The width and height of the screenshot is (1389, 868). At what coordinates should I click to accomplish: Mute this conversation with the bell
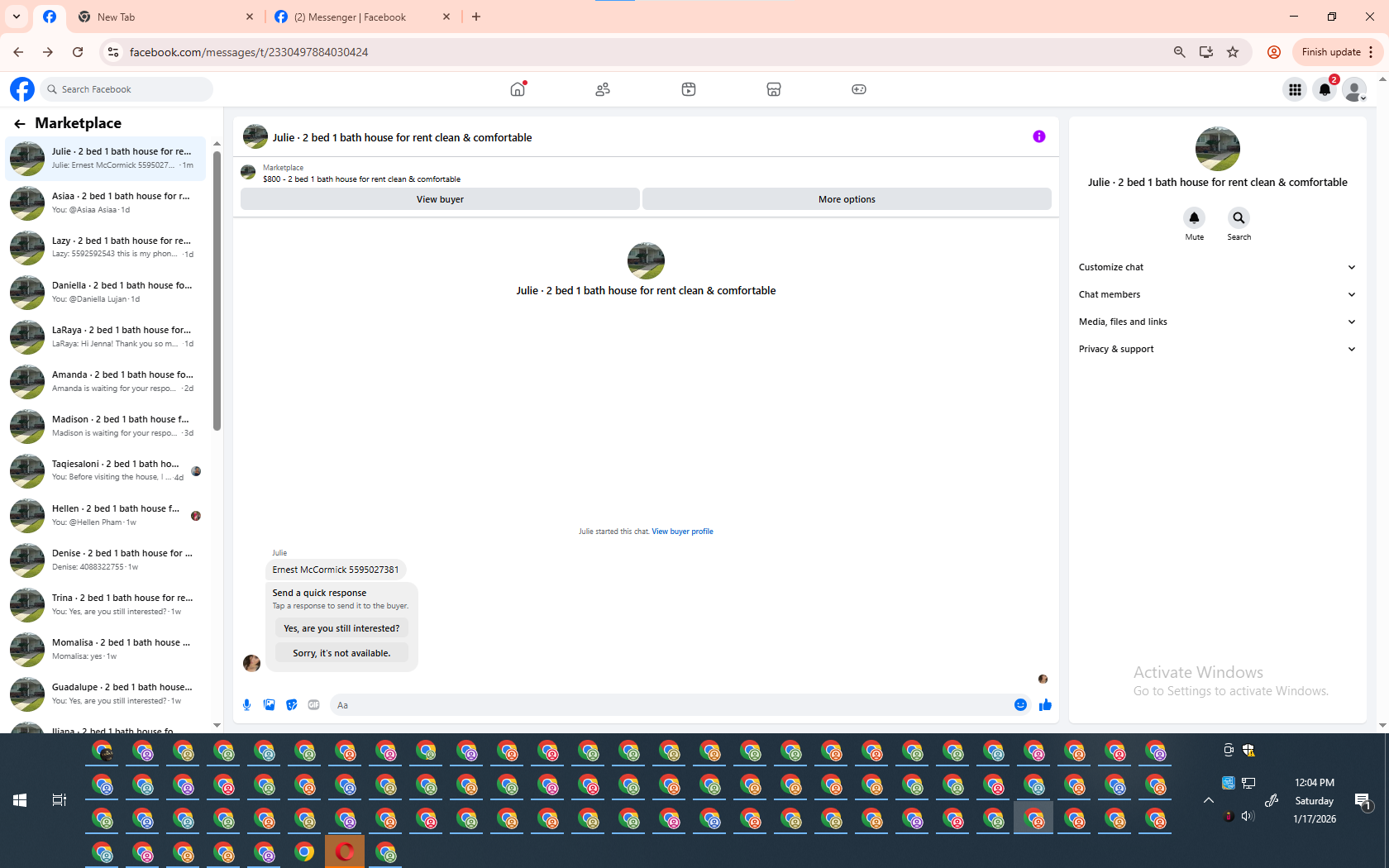[1194, 217]
